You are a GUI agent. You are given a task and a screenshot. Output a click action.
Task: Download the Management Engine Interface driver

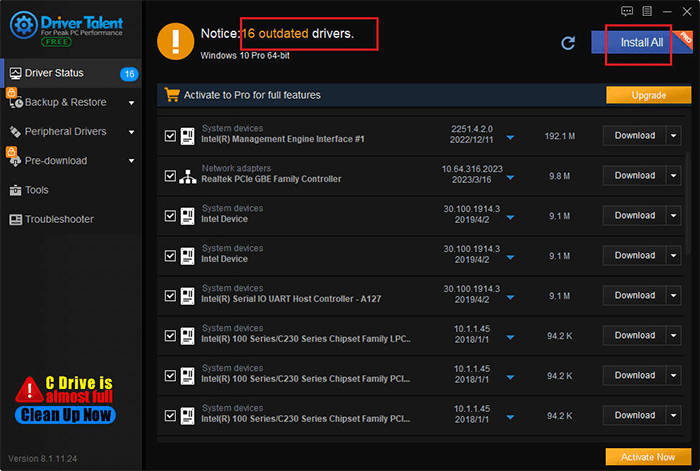[x=634, y=136]
